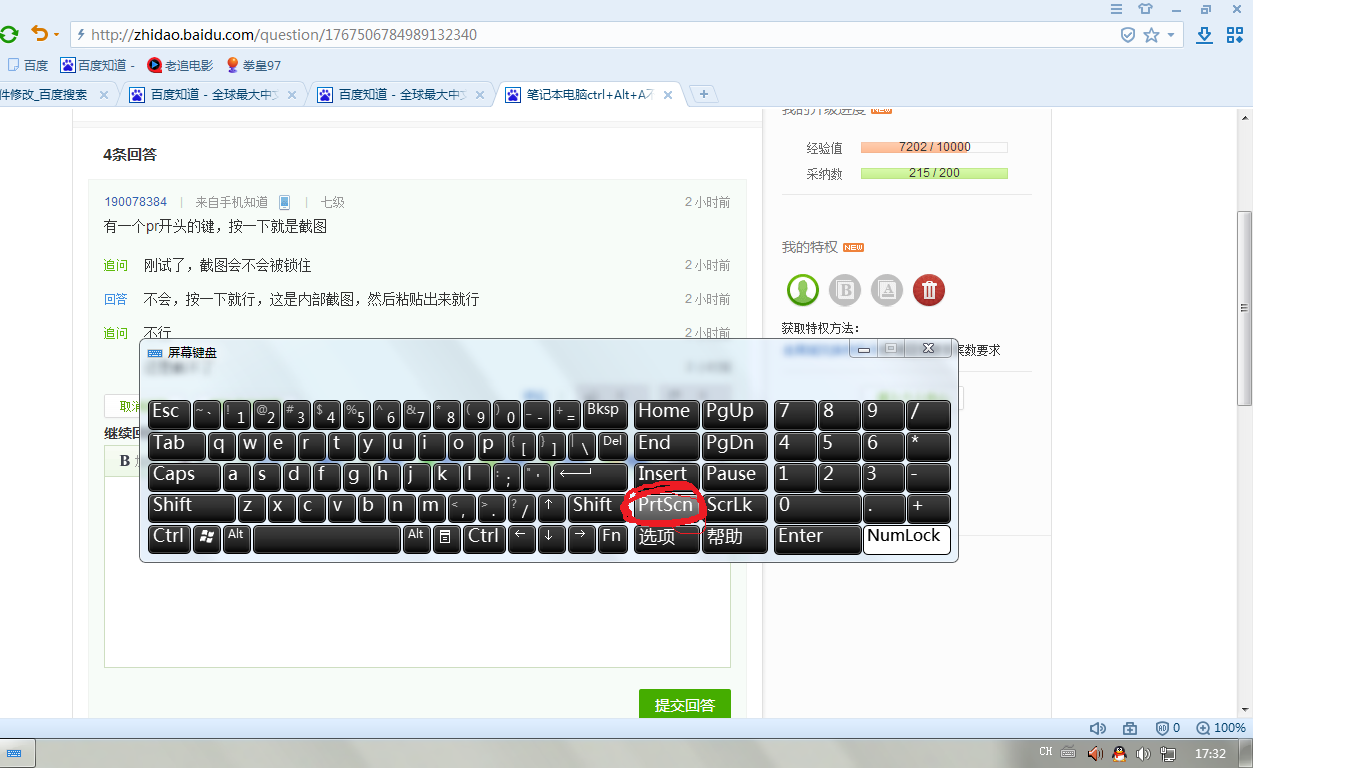Click the username 190078384 link

click(x=136, y=202)
